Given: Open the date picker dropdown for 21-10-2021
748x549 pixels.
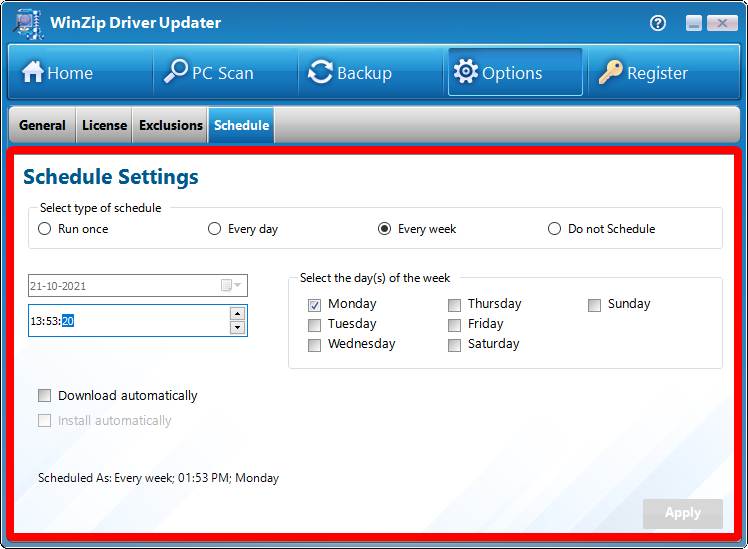Looking at the screenshot, I should click(x=232, y=285).
